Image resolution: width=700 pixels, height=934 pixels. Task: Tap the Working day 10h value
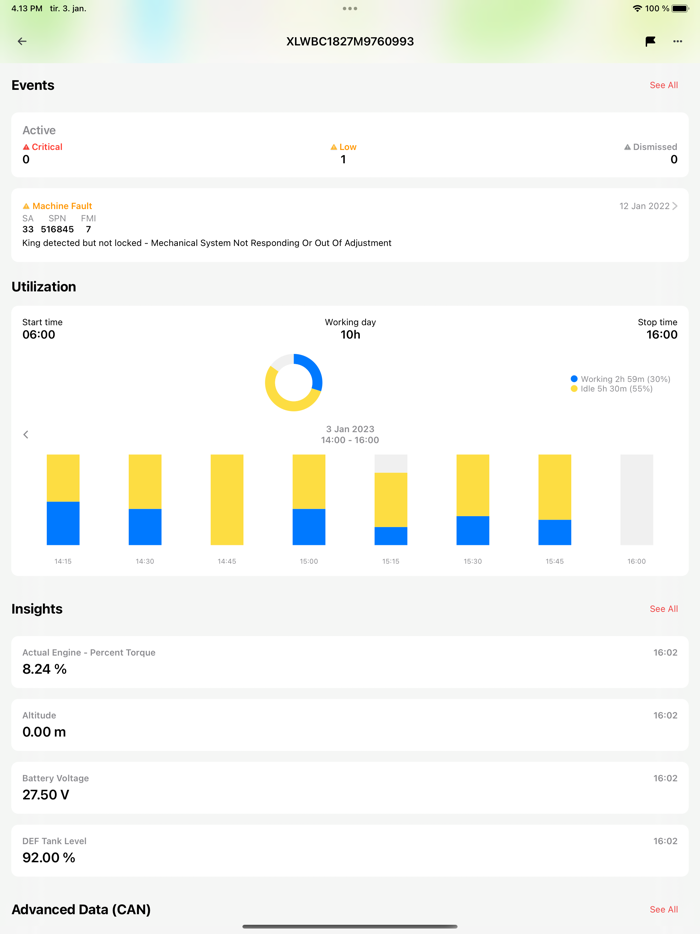350,335
